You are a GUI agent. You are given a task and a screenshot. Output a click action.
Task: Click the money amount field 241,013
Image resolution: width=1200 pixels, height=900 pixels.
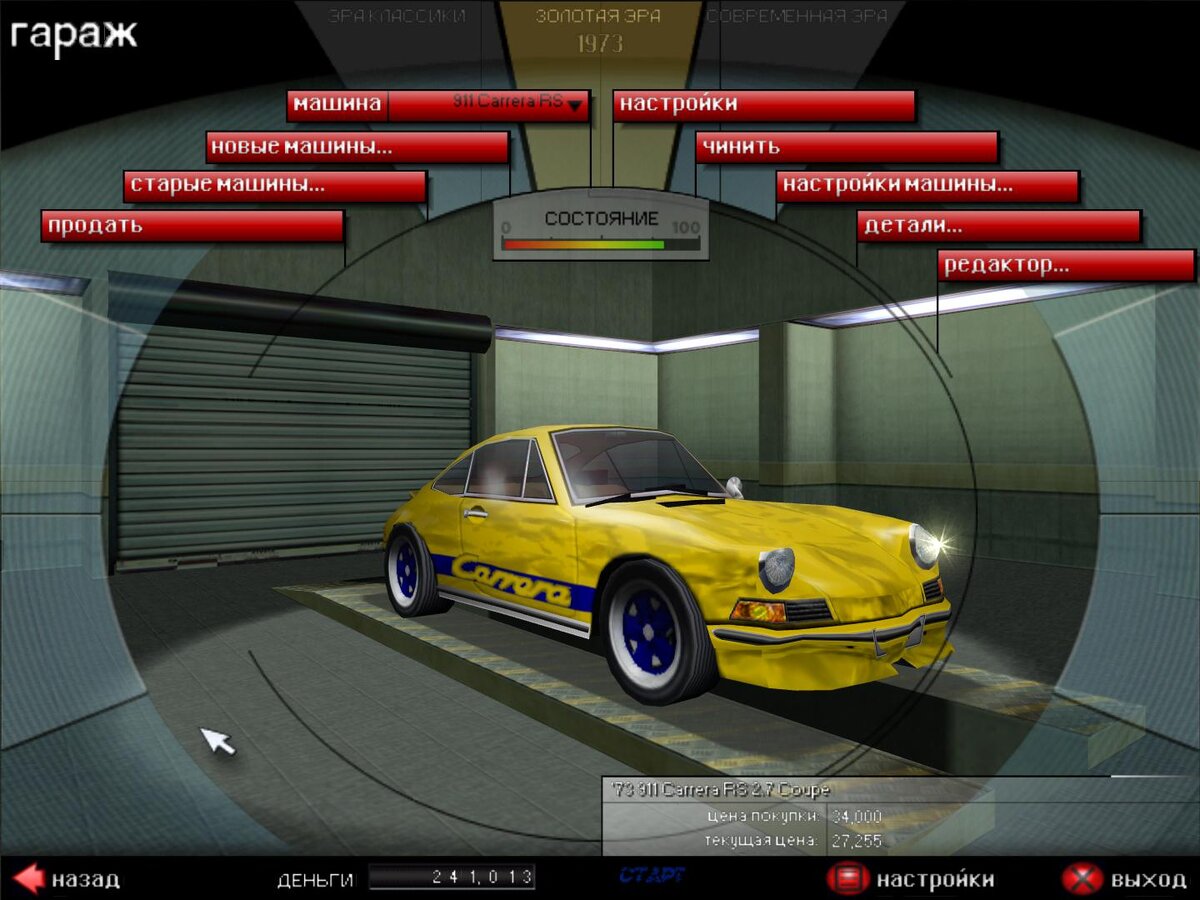tap(452, 878)
